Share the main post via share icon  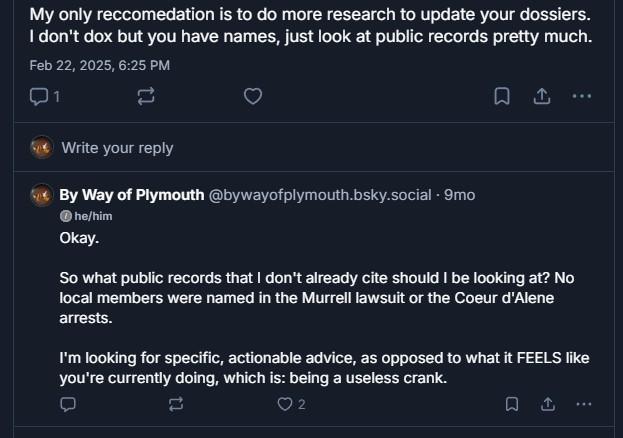point(541,97)
